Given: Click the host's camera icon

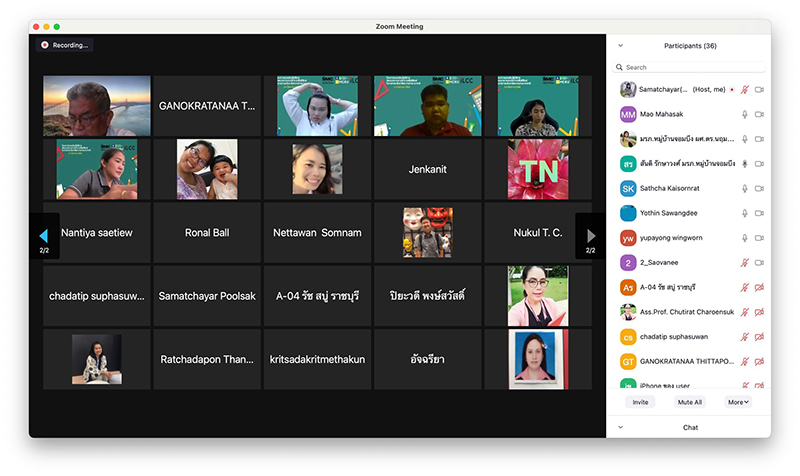Looking at the screenshot, I should 759,90.
